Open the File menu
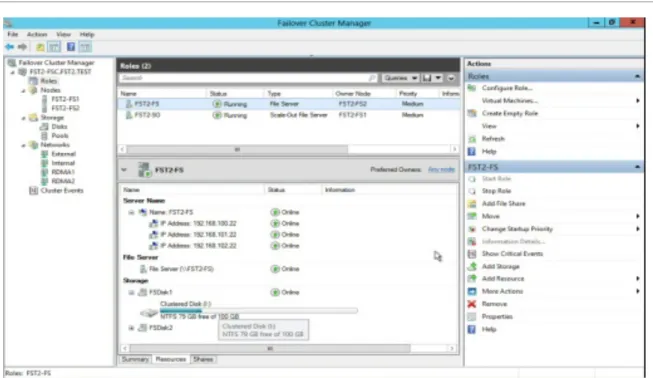The height and width of the screenshot is (378, 653). pyautogui.click(x=13, y=34)
